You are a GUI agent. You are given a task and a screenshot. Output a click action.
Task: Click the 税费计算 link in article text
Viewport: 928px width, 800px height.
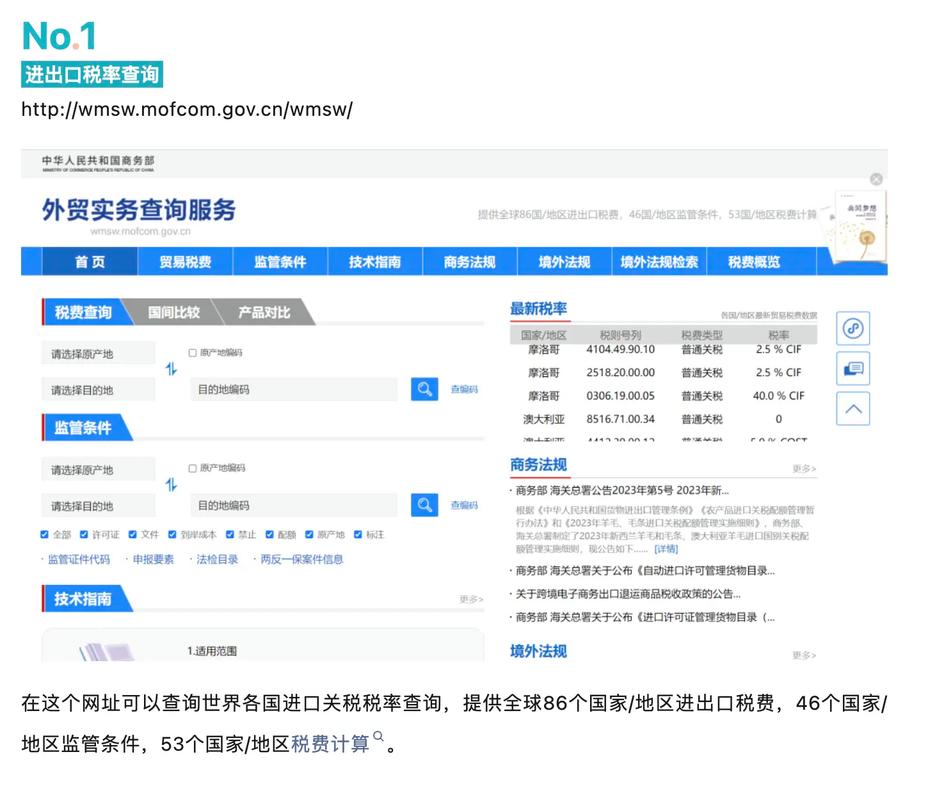coord(330,744)
